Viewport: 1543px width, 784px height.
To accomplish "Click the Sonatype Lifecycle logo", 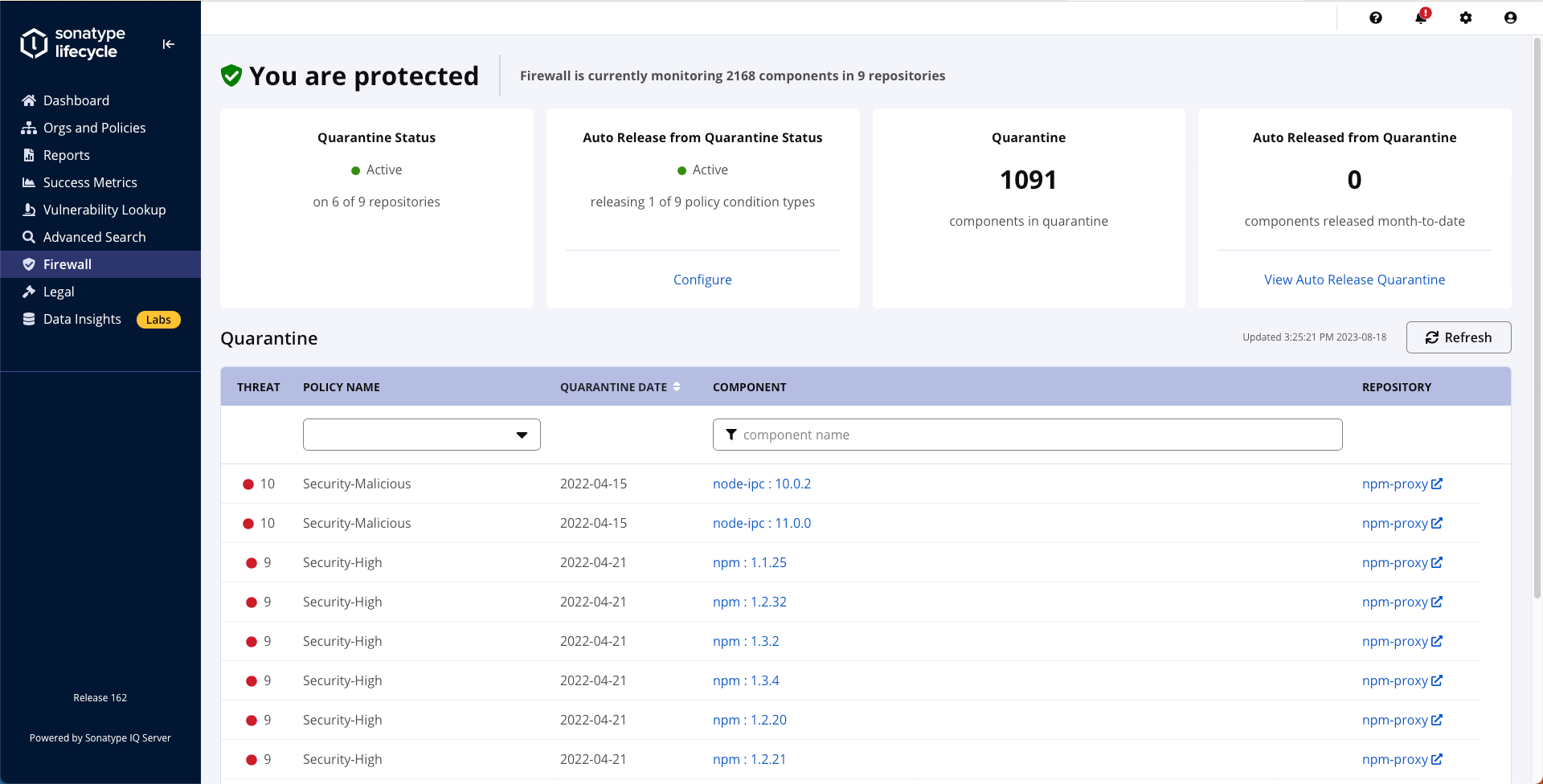I will coord(73,43).
